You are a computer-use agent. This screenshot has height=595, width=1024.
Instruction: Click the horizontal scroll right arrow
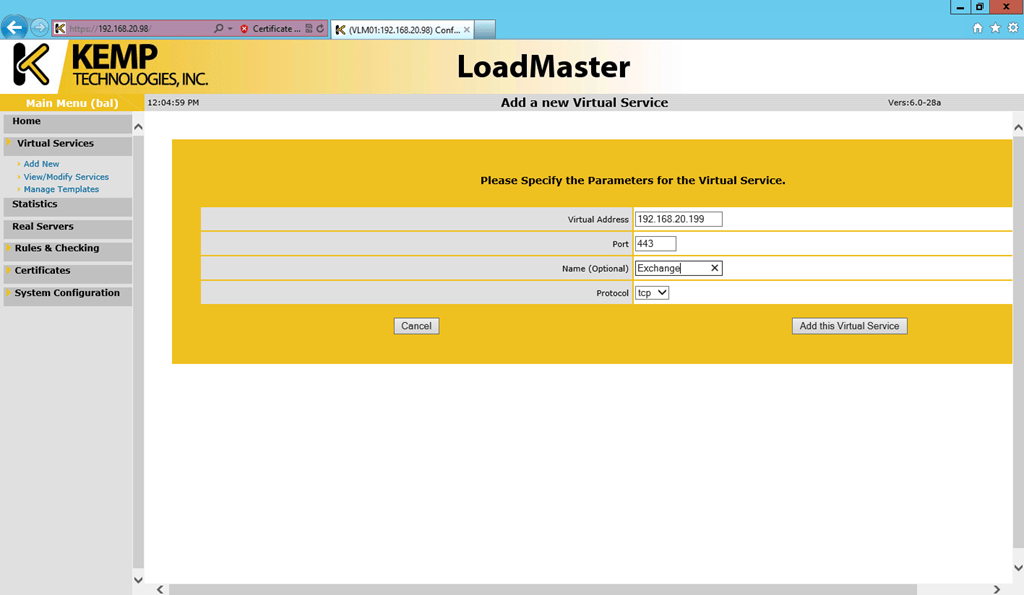click(x=997, y=589)
